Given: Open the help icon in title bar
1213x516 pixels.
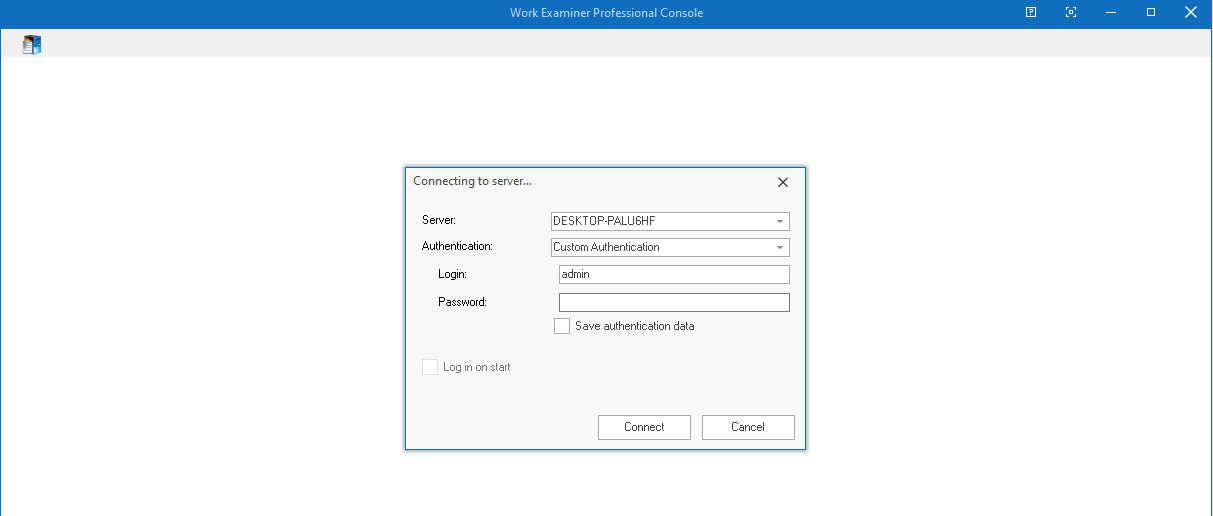Looking at the screenshot, I should [x=1031, y=13].
